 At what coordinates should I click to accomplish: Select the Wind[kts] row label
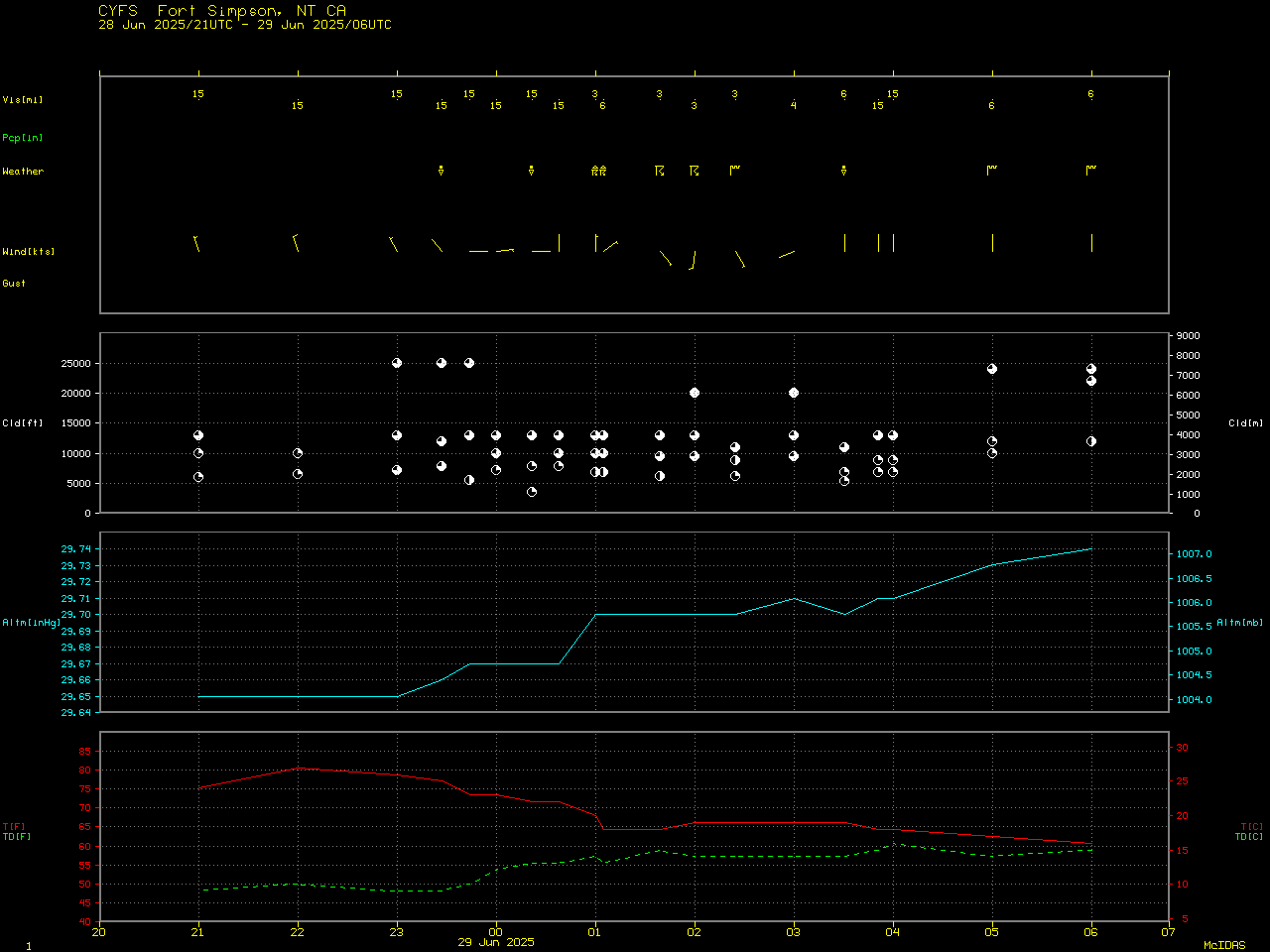(x=28, y=252)
